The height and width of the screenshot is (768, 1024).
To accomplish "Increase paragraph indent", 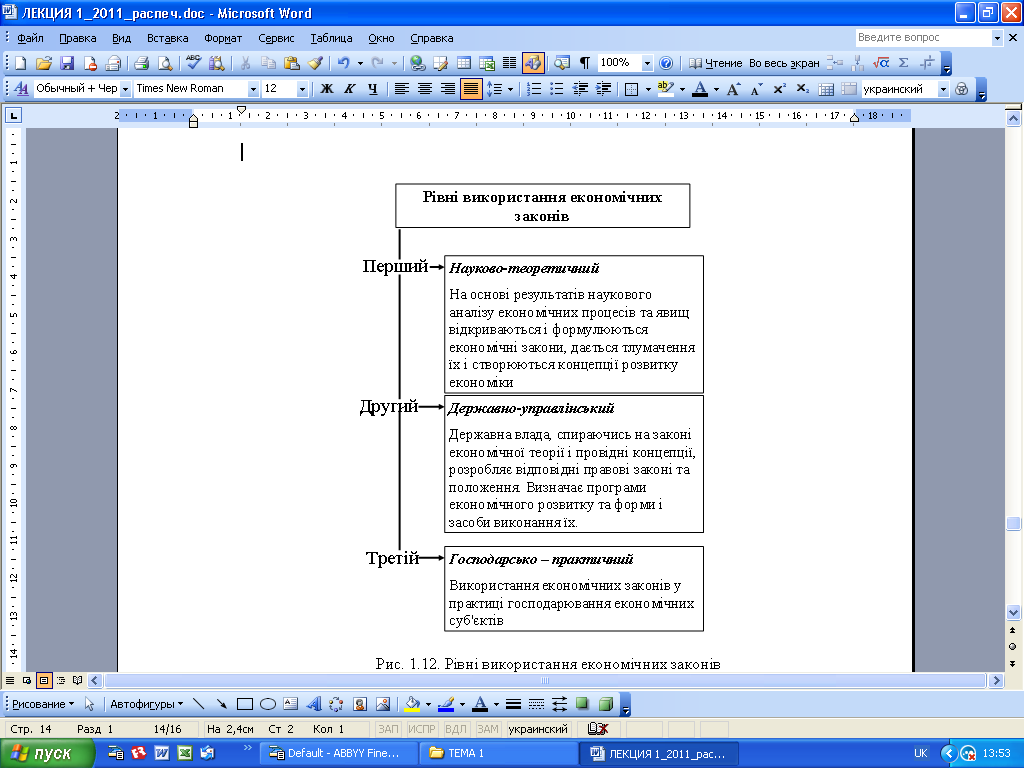I will click(x=603, y=89).
